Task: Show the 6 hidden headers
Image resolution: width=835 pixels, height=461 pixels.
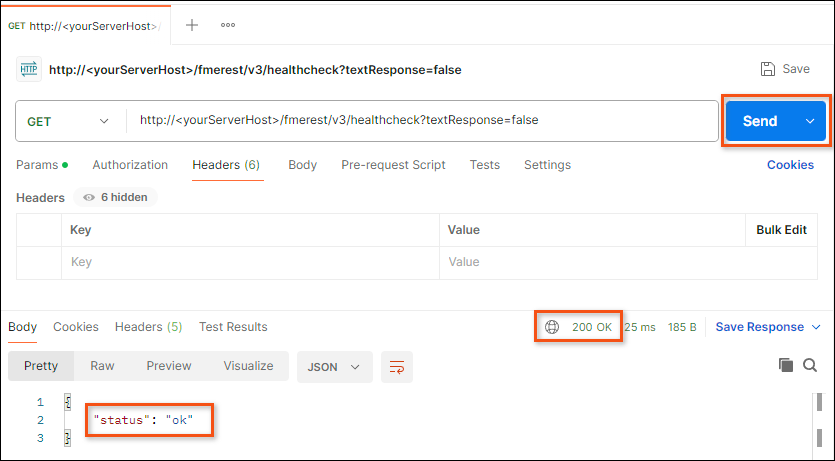Action: [115, 198]
